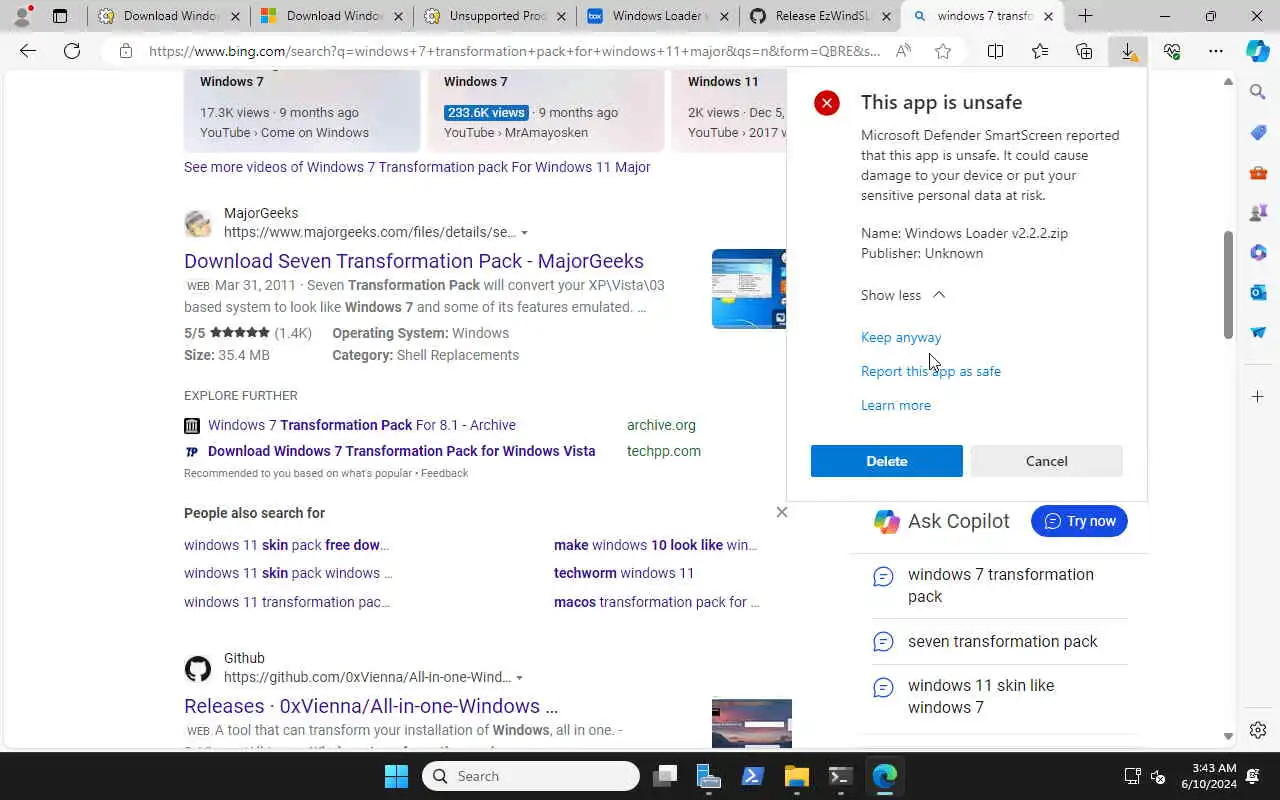Refresh the current page
The width and height of the screenshot is (1280, 800).
(72, 51)
